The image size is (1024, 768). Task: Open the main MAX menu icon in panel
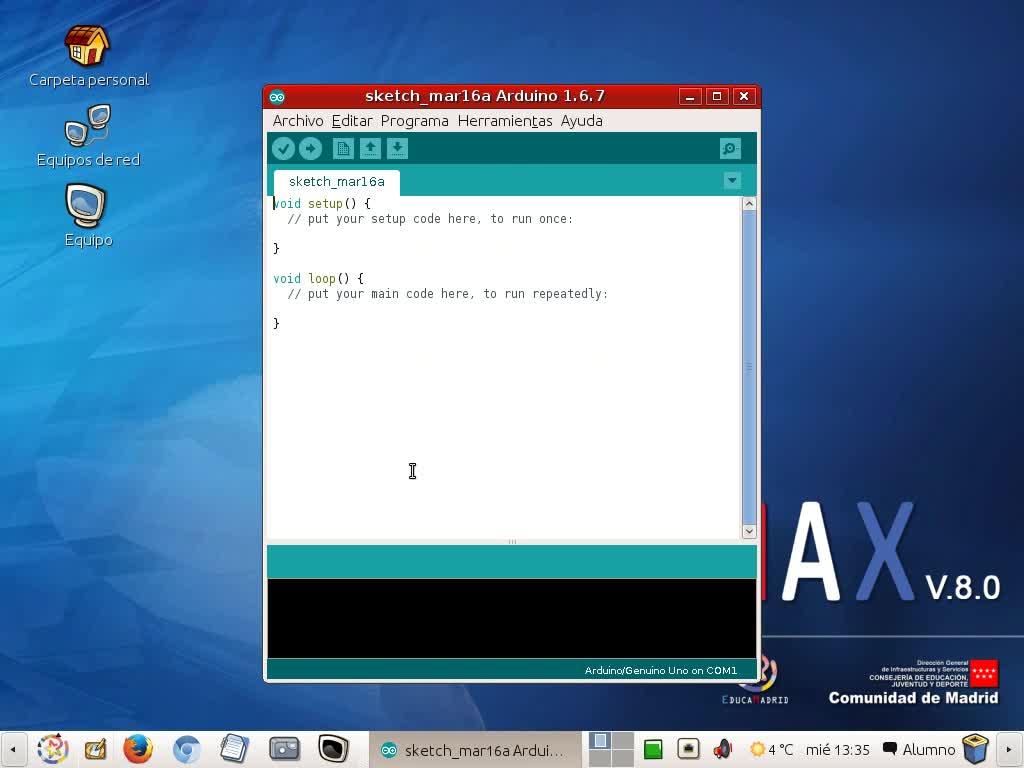pyautogui.click(x=53, y=749)
